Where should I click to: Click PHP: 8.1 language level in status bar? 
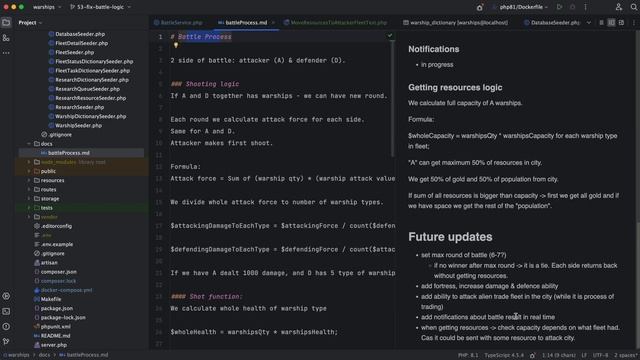coord(468,355)
